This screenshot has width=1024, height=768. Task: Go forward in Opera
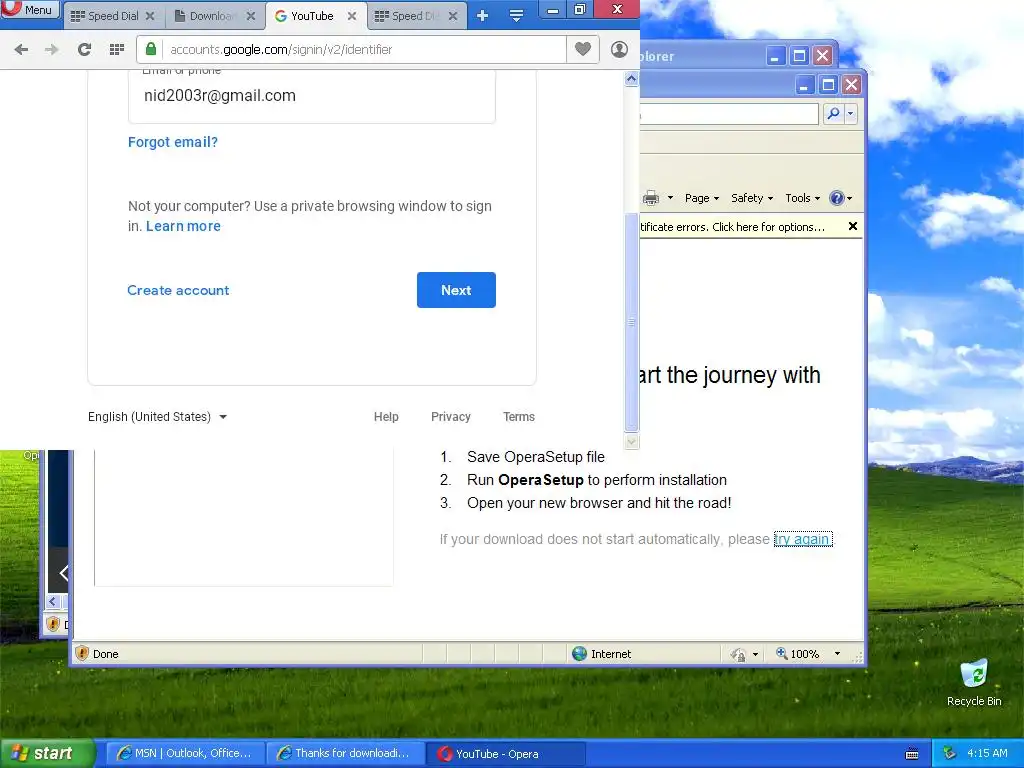52,50
